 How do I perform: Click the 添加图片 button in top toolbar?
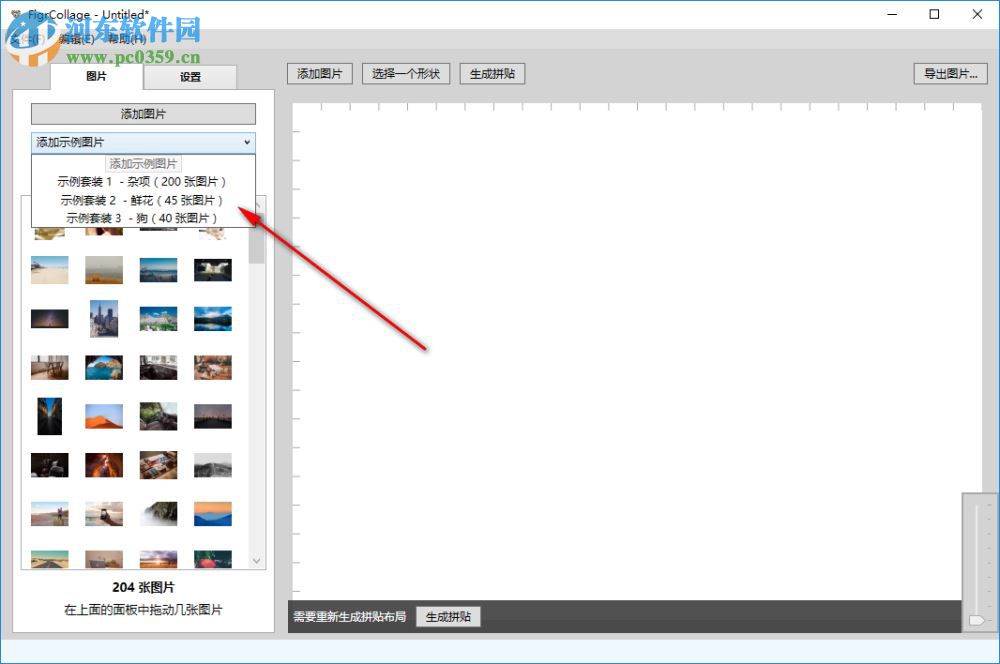(x=319, y=73)
